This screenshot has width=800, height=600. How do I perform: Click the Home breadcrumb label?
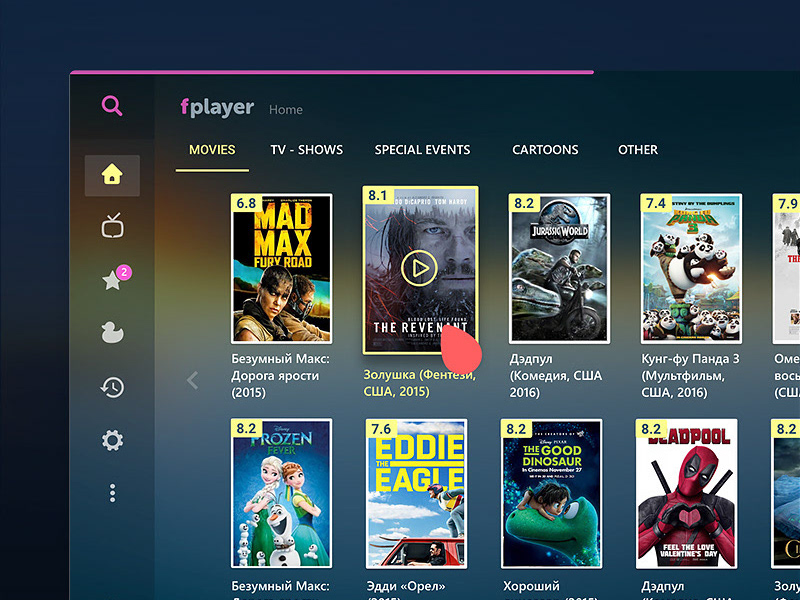tap(286, 110)
